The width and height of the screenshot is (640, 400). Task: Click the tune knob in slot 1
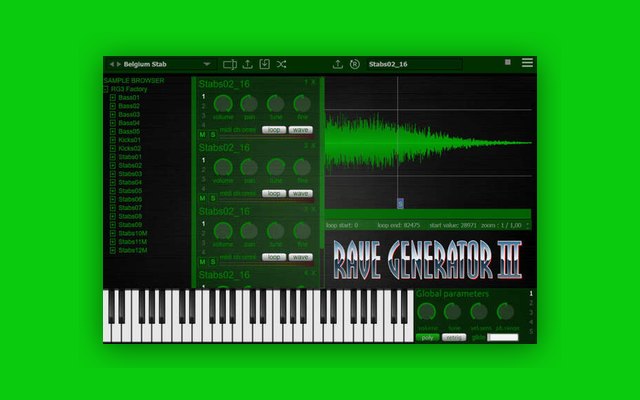pyautogui.click(x=276, y=104)
